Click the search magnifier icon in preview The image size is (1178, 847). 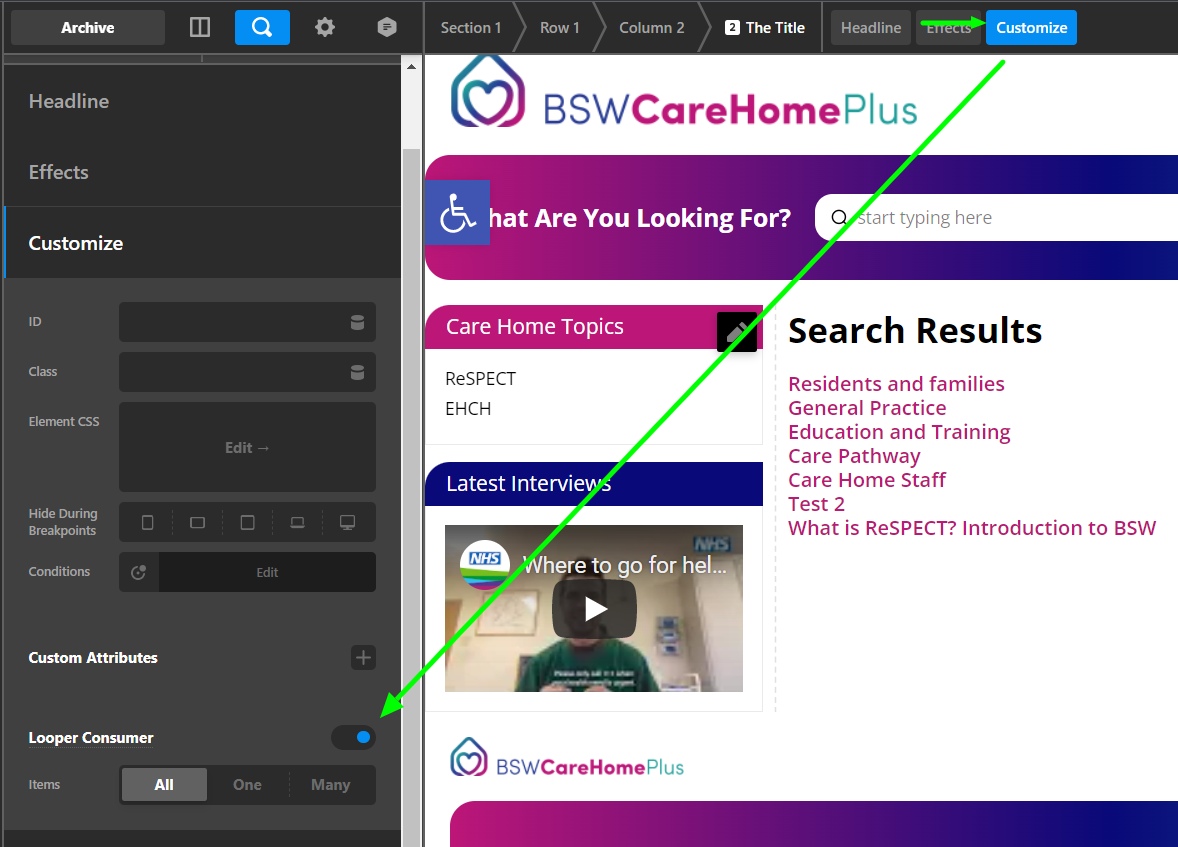[839, 218]
